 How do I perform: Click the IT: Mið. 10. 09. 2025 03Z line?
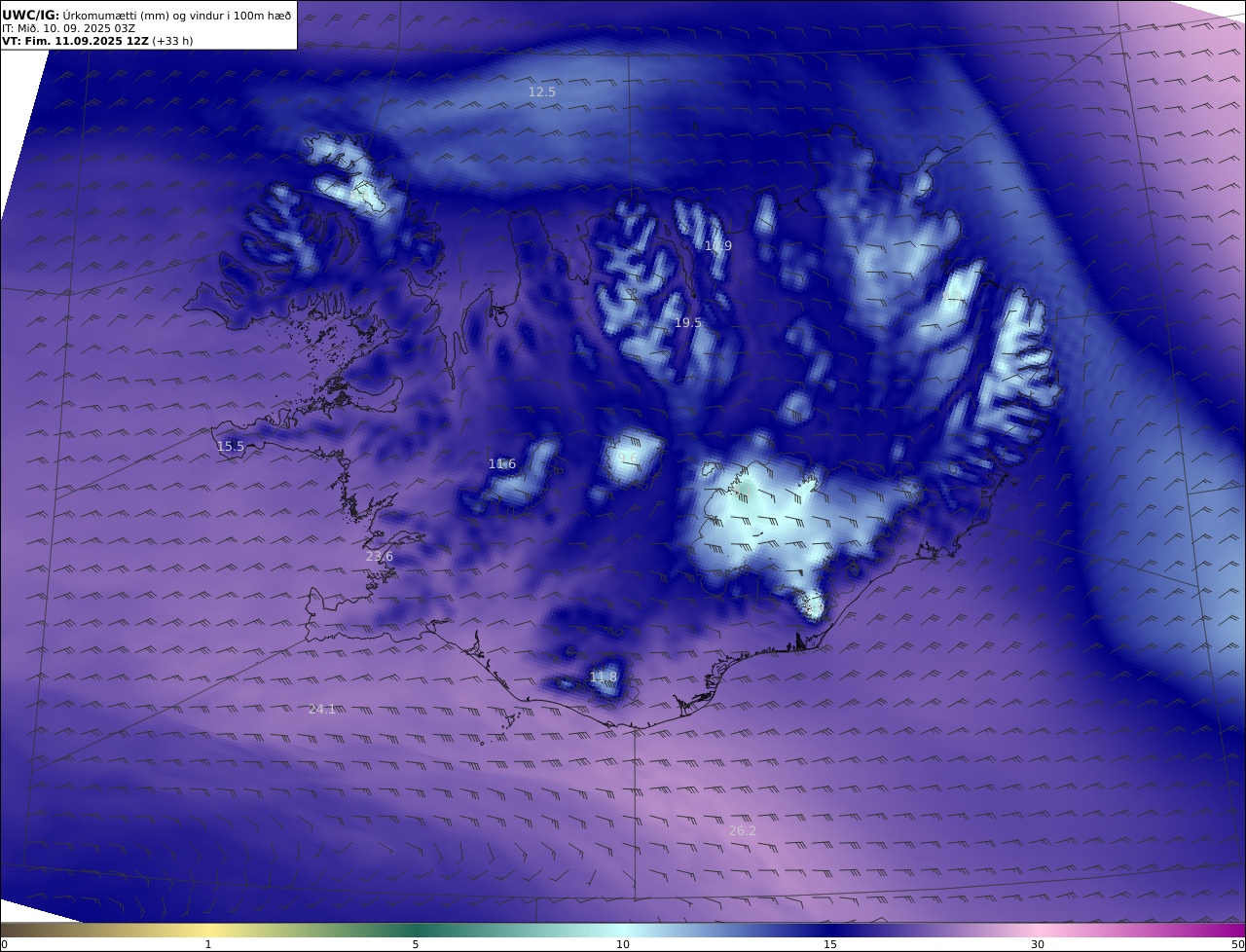(x=70, y=28)
